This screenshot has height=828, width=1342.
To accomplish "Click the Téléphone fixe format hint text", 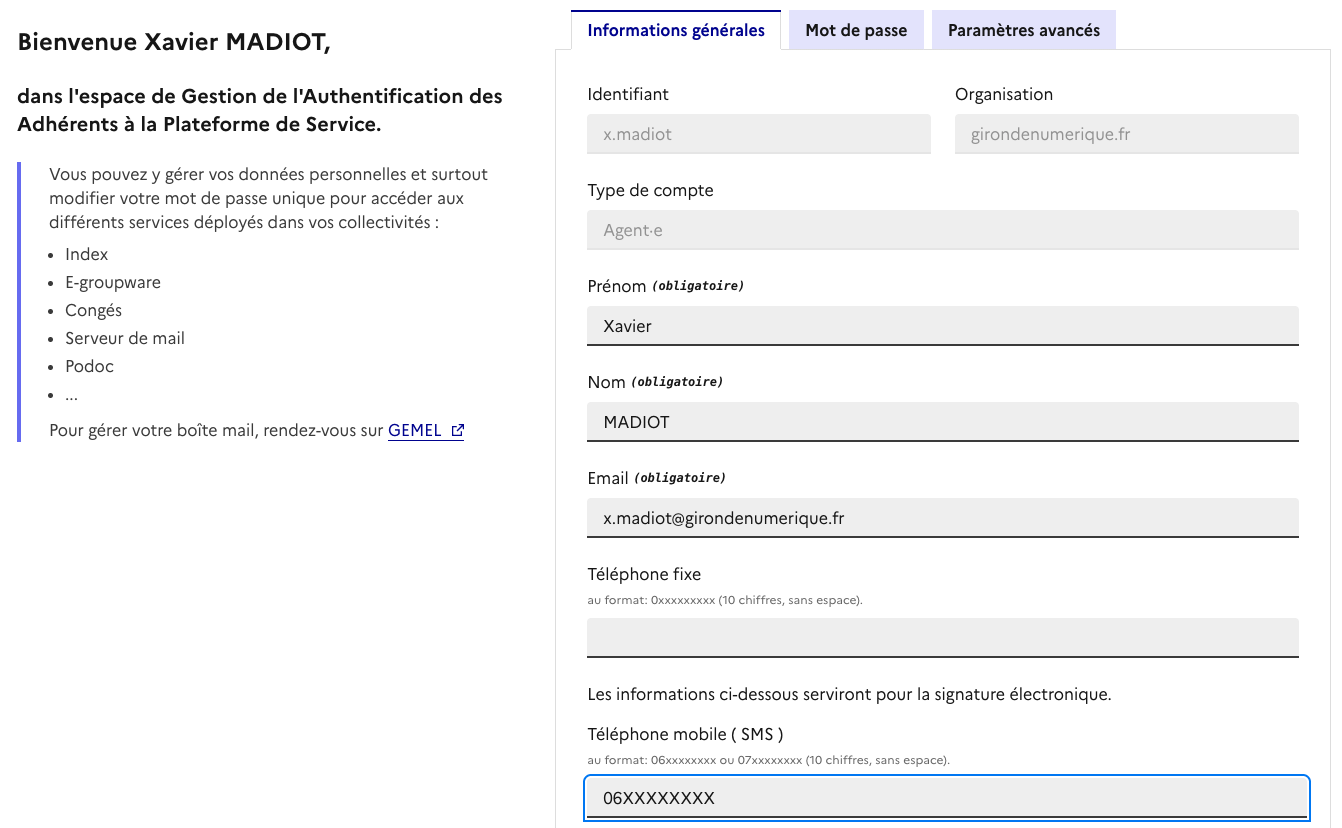I will point(725,600).
